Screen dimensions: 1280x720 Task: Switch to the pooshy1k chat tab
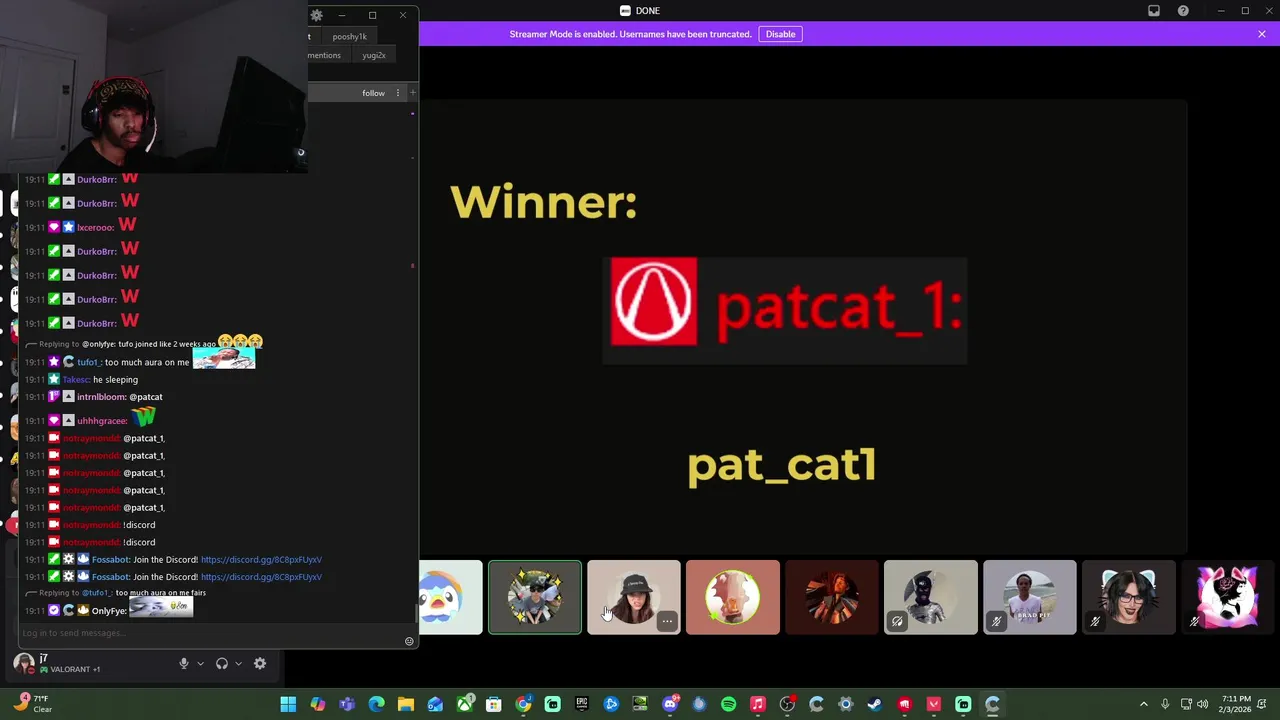349,36
